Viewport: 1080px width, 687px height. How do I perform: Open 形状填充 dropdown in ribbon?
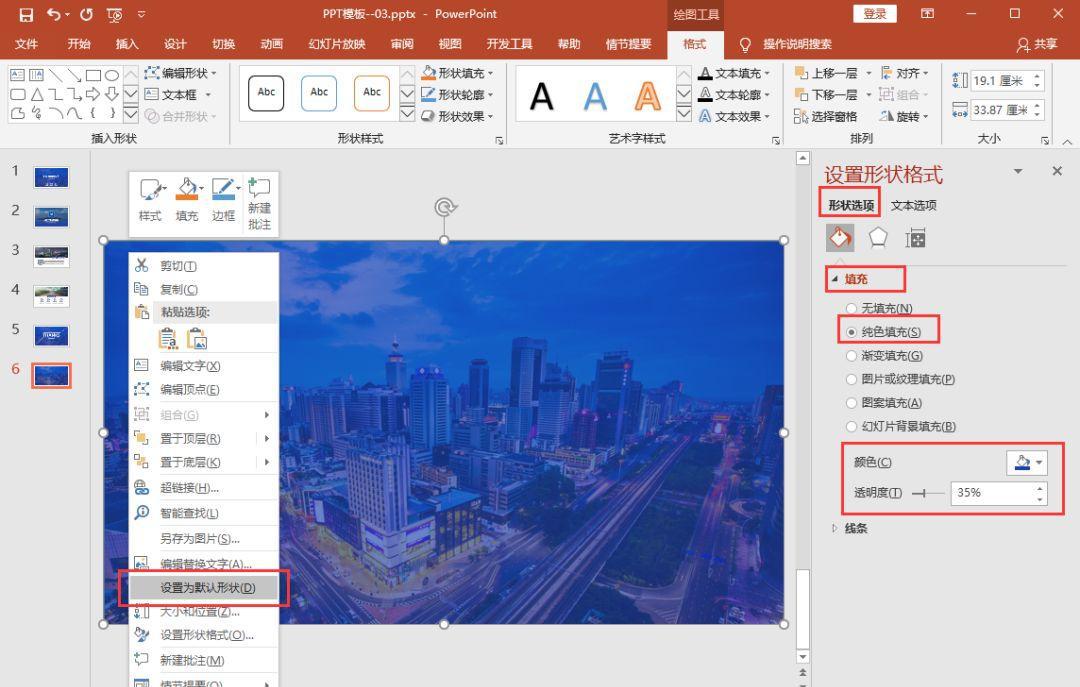coord(457,73)
